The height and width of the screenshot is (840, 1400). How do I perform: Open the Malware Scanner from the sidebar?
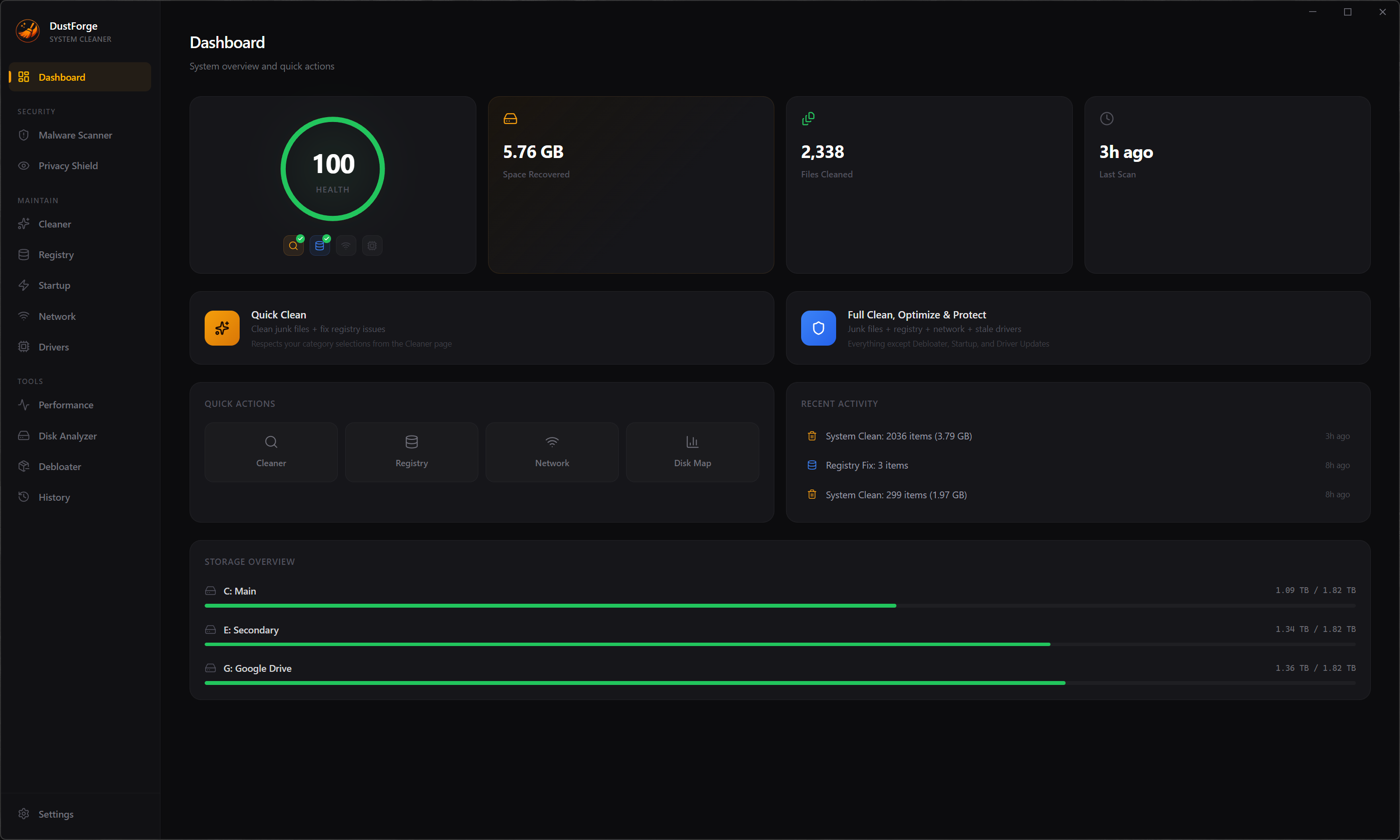pyautogui.click(x=75, y=135)
